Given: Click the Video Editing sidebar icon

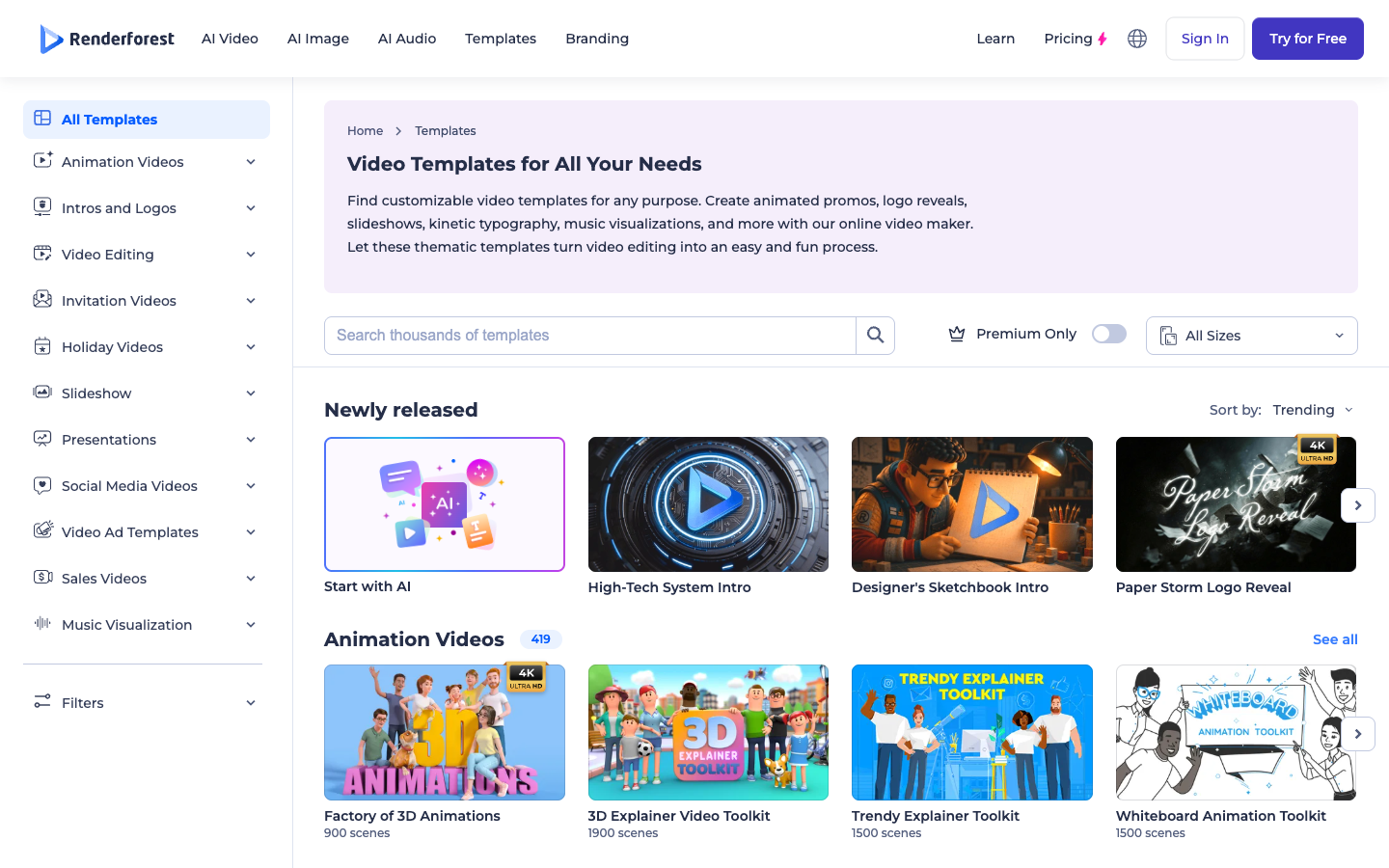Looking at the screenshot, I should coord(42,254).
